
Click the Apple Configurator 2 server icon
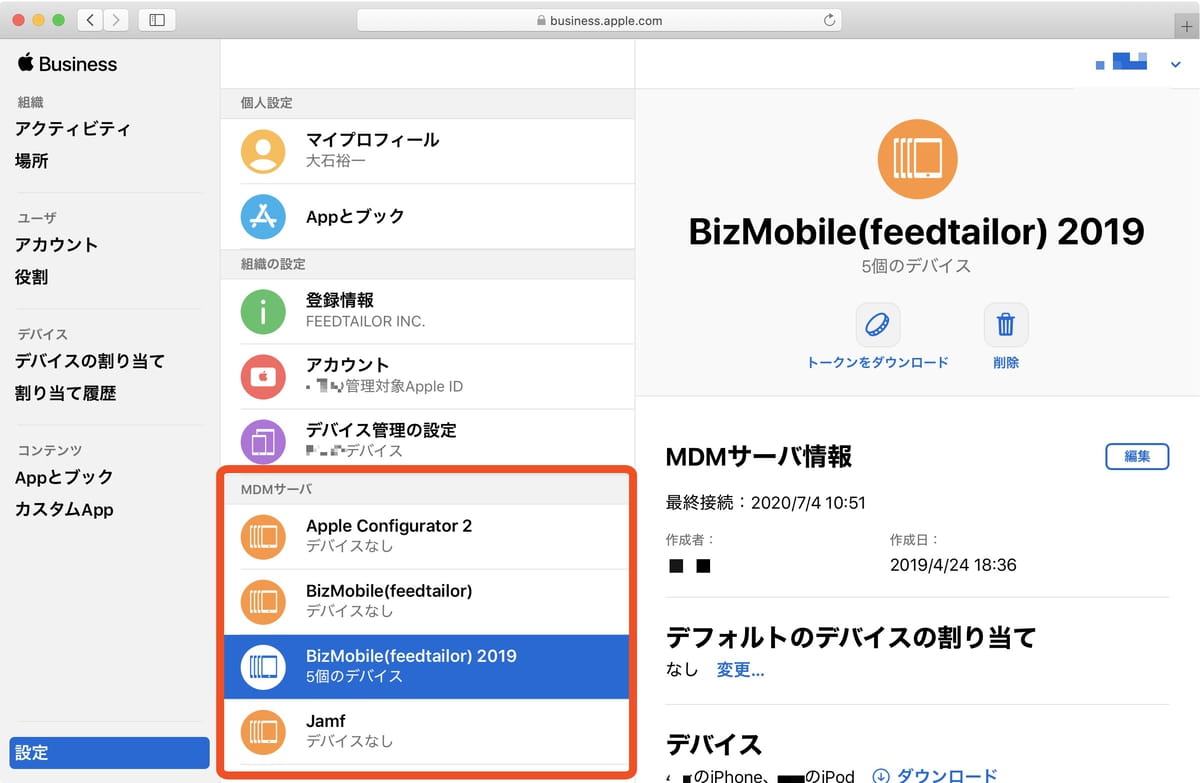(263, 537)
